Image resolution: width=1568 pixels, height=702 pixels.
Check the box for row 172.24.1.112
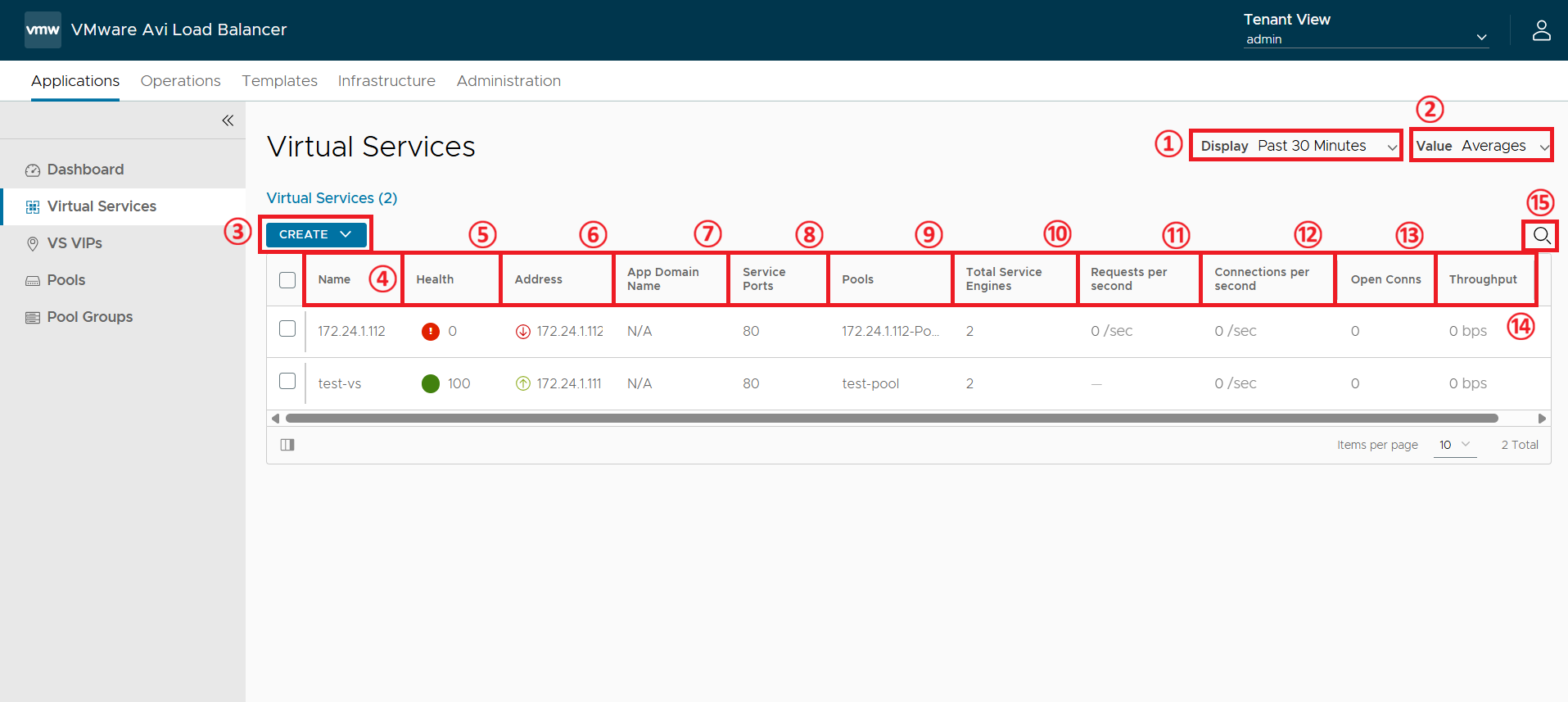click(x=287, y=328)
